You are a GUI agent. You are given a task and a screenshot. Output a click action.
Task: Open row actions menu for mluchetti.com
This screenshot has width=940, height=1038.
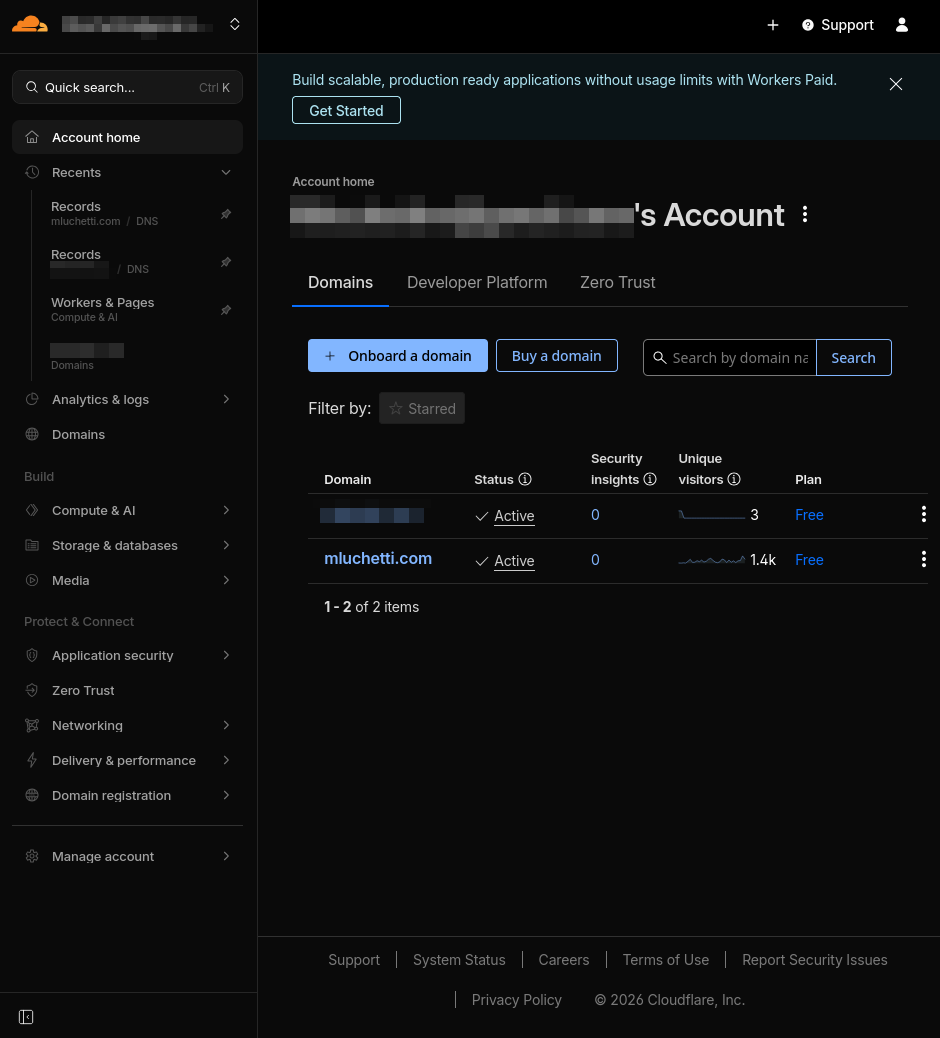pyautogui.click(x=923, y=559)
